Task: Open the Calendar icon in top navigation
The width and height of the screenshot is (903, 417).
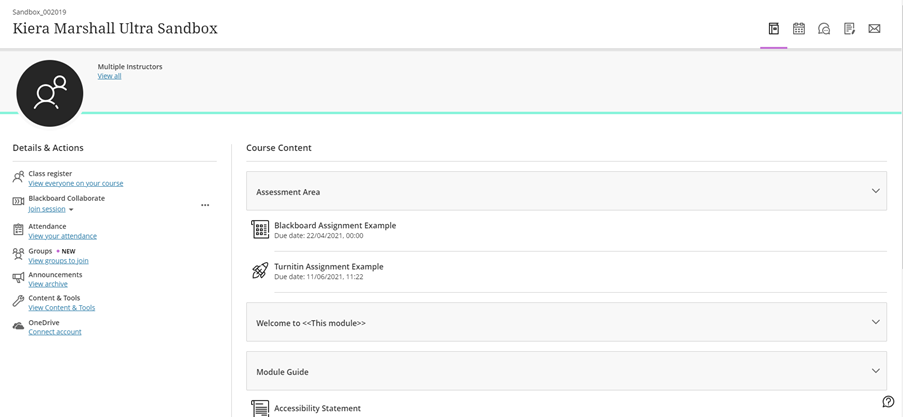Action: pos(799,28)
